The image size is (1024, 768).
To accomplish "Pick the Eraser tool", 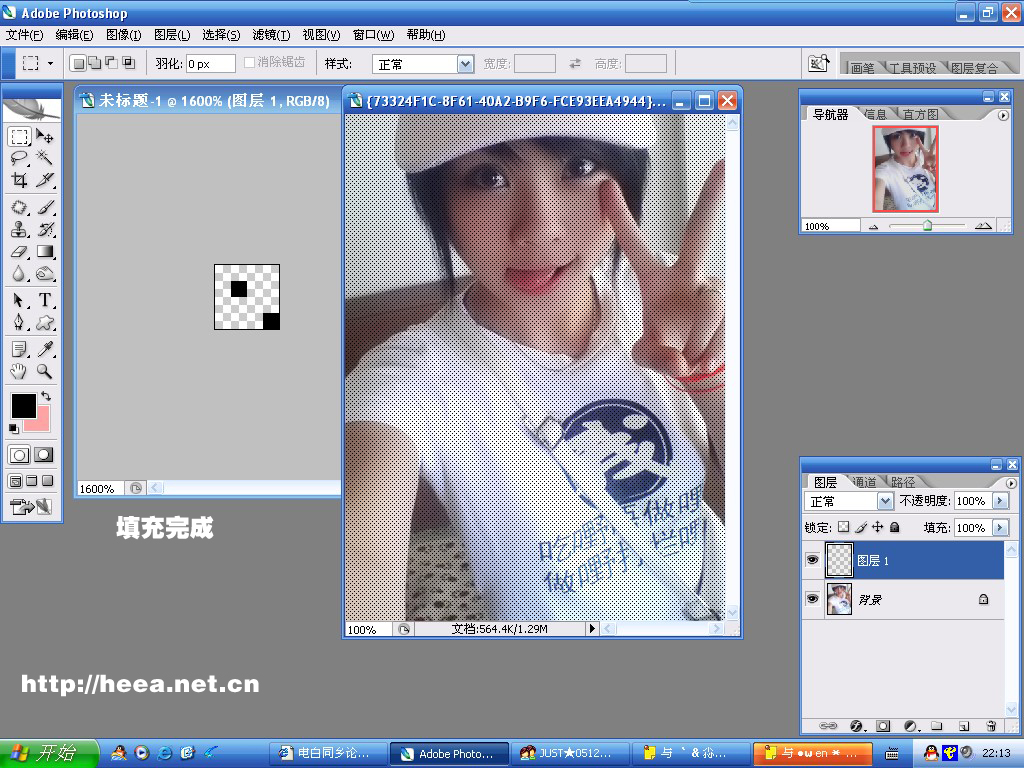I will 19,252.
